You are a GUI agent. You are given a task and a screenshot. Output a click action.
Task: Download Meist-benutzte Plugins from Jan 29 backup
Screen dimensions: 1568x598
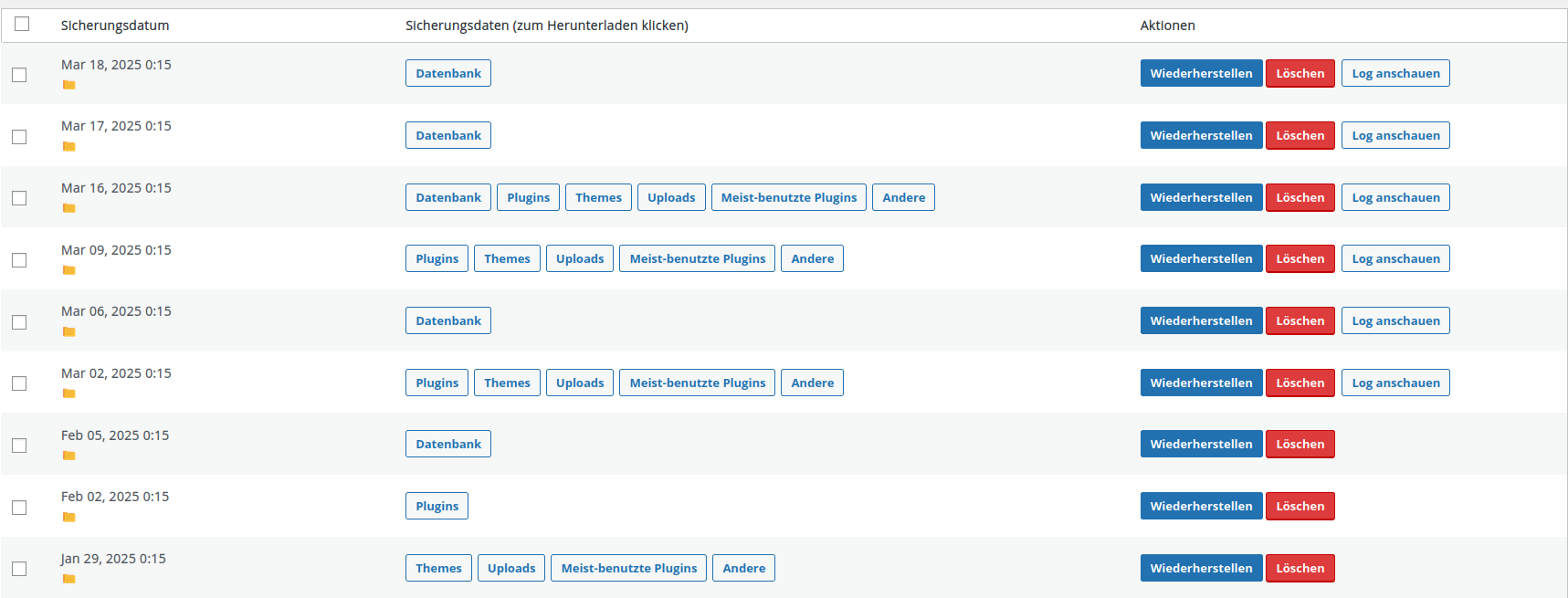click(x=628, y=568)
